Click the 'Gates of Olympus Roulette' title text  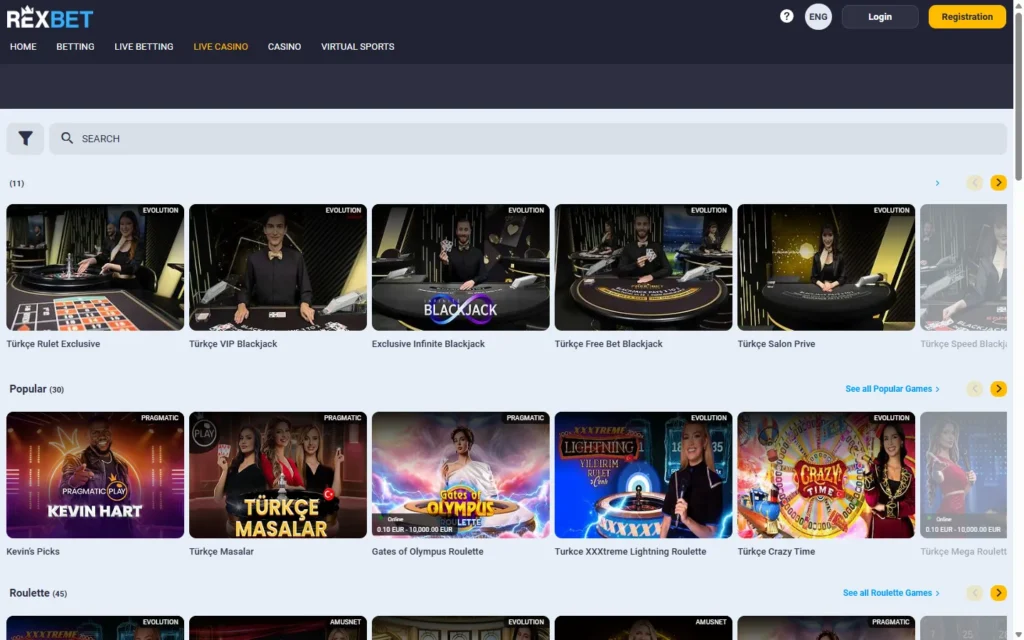click(428, 552)
